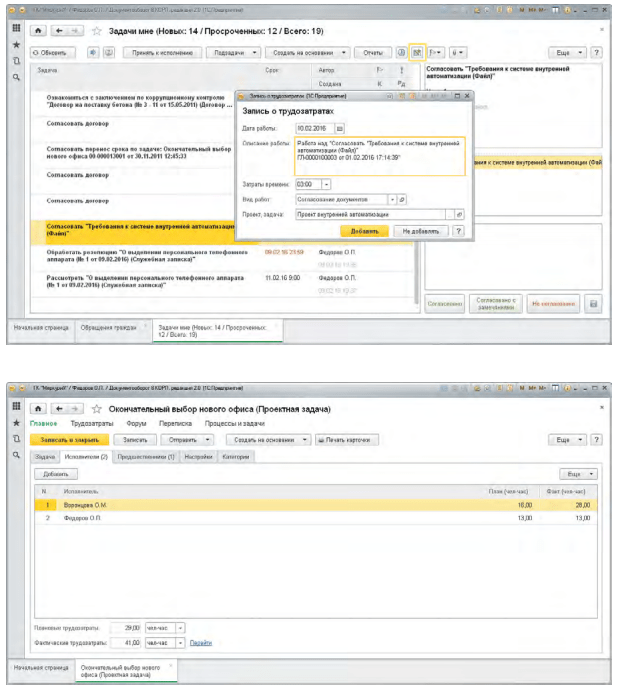Open sections grid menu in the project task window

point(16,406)
